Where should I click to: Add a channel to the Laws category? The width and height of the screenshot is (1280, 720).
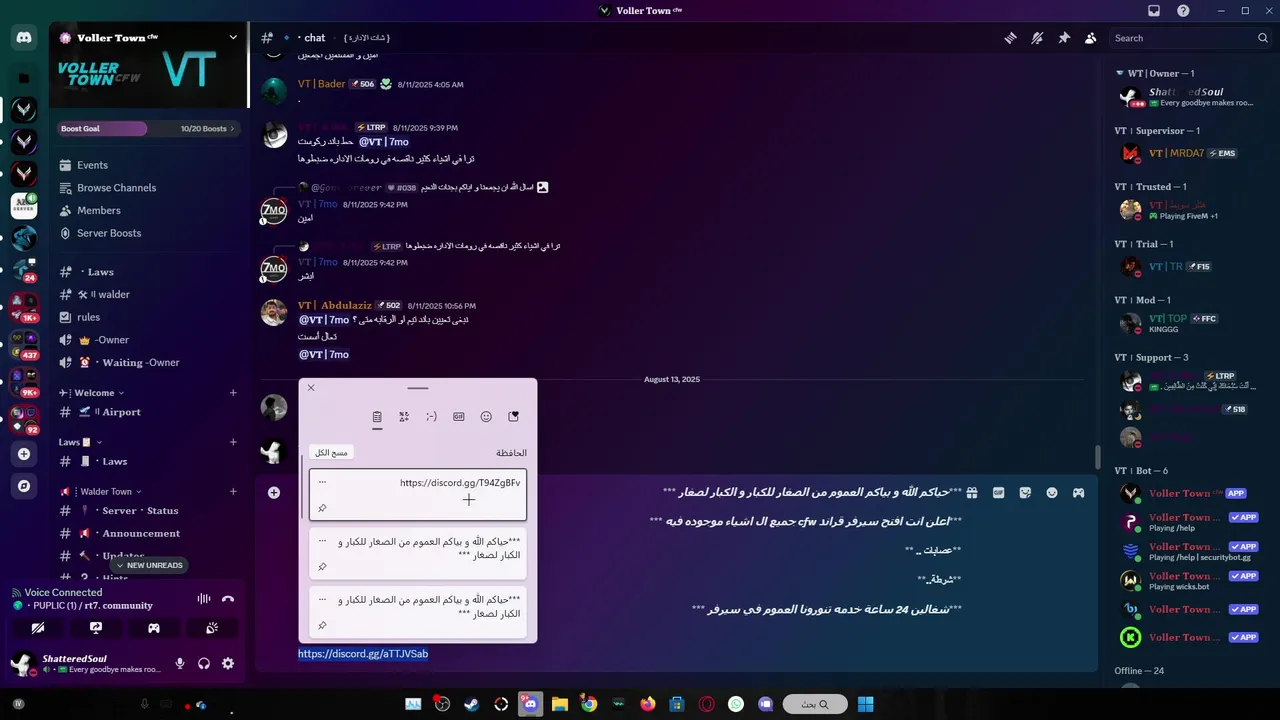[x=233, y=442]
